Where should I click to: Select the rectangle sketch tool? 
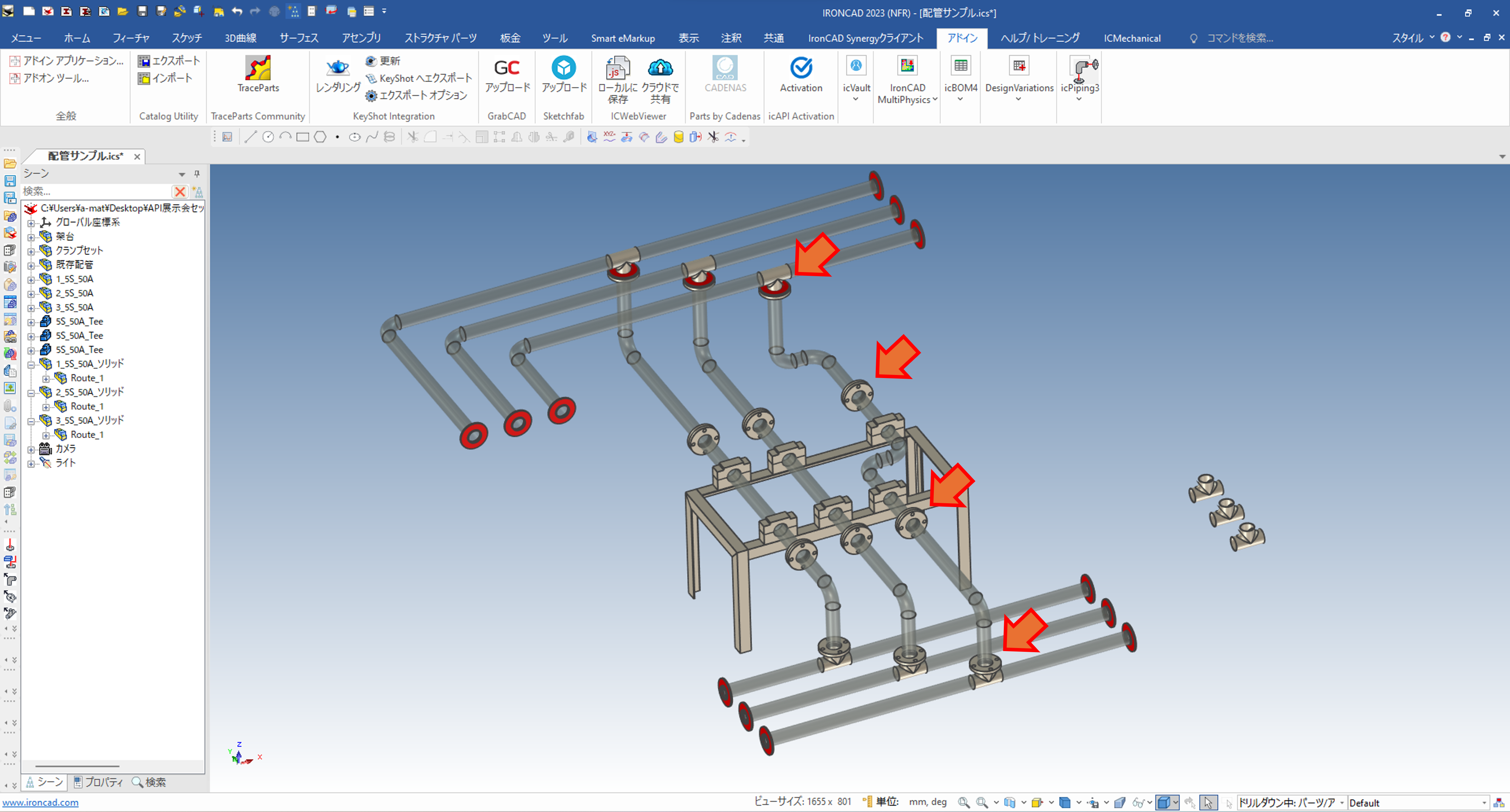click(x=302, y=137)
